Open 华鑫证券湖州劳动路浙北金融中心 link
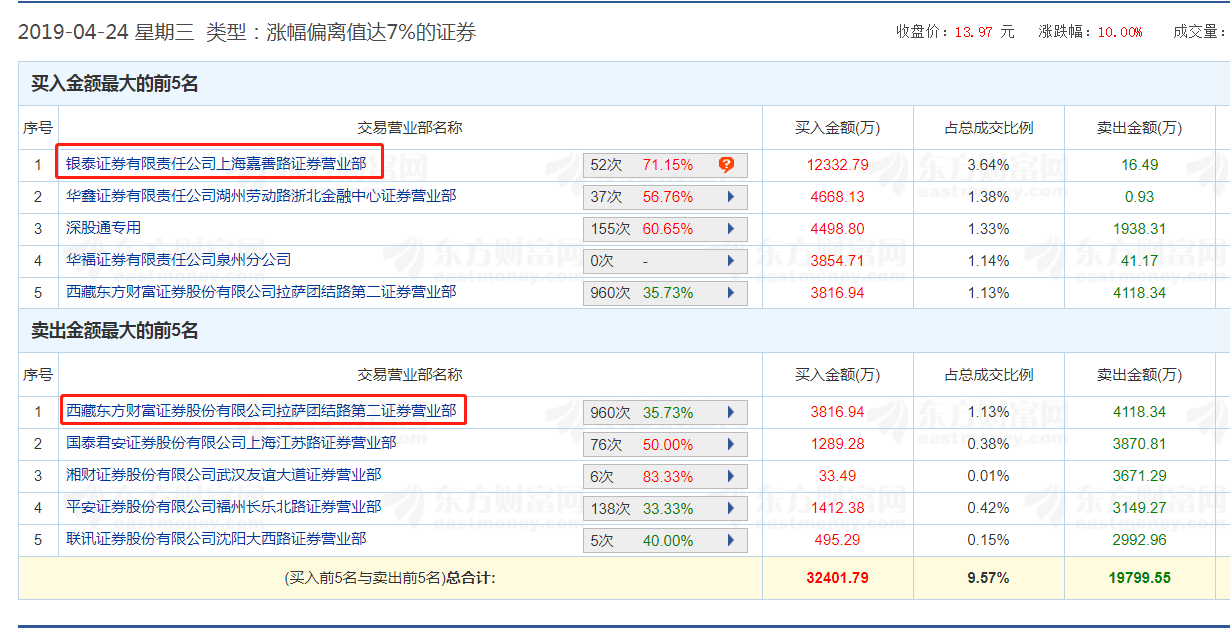 coord(261,196)
